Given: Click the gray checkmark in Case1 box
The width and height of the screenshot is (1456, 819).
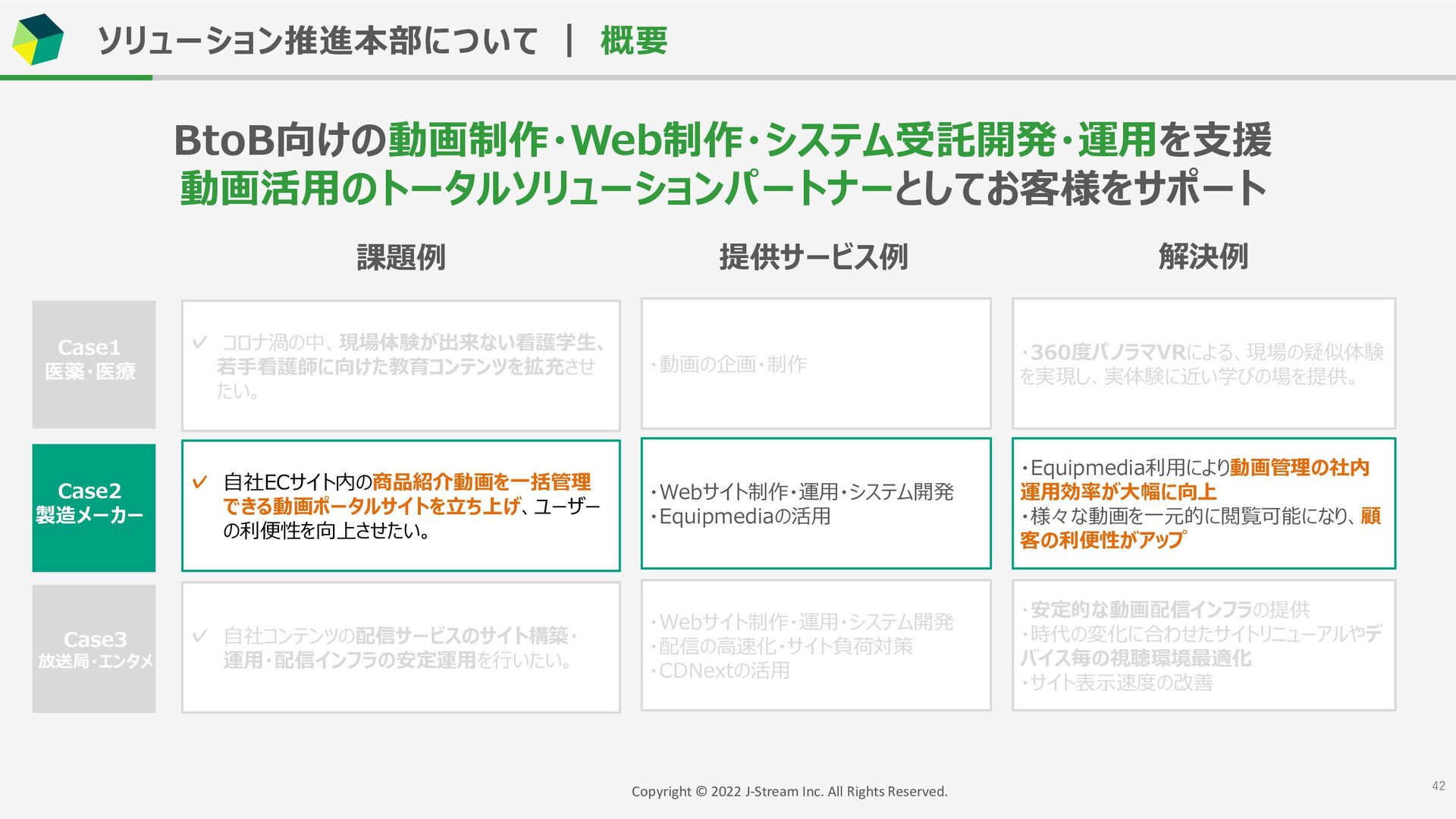Looking at the screenshot, I should click(200, 343).
